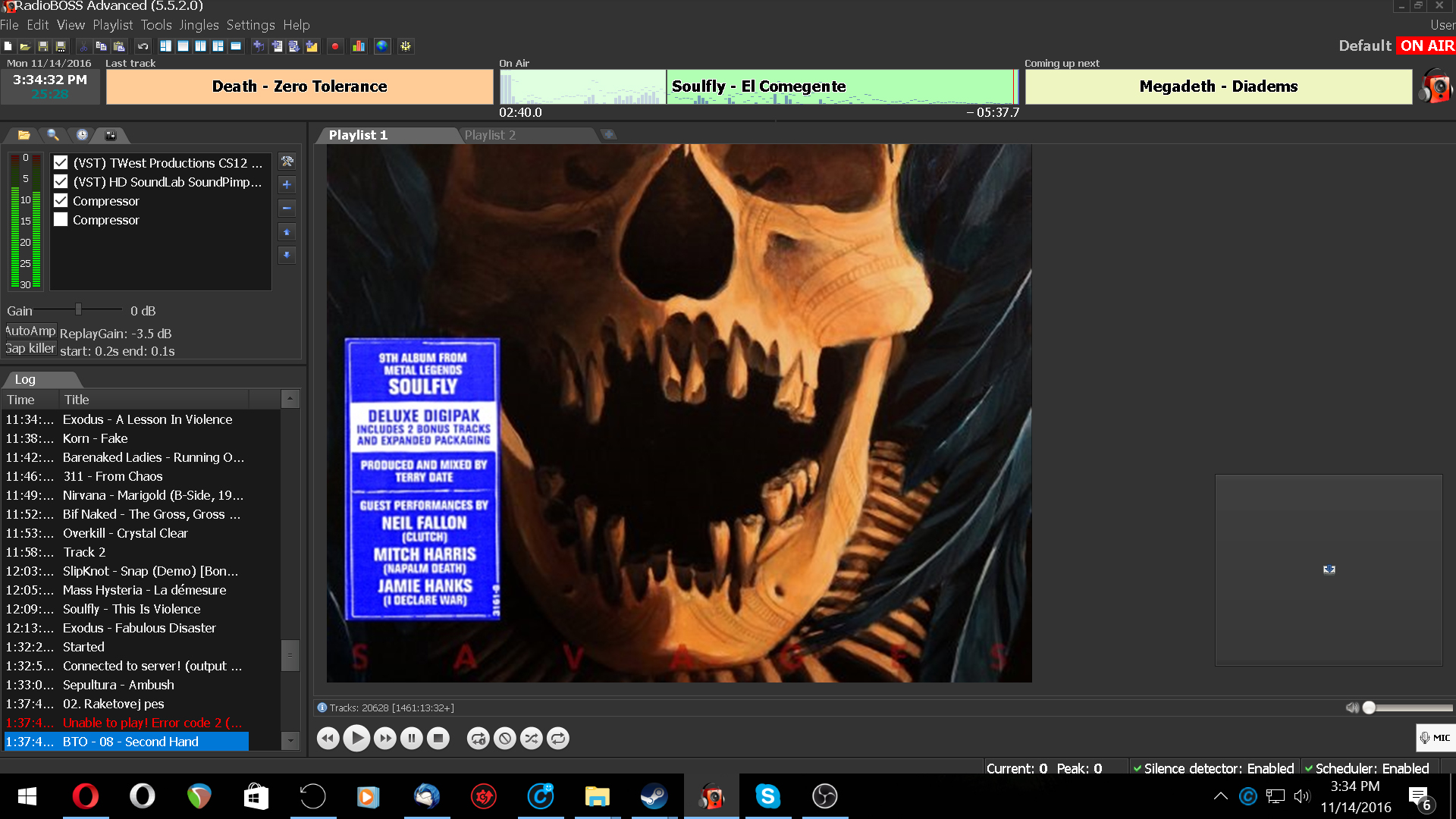The height and width of the screenshot is (819, 1456).
Task: Click the scissors Cut icon in toolbar
Action: pos(83,46)
